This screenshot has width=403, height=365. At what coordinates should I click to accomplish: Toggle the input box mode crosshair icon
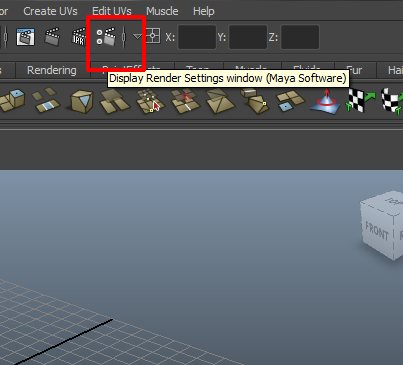[x=153, y=36]
